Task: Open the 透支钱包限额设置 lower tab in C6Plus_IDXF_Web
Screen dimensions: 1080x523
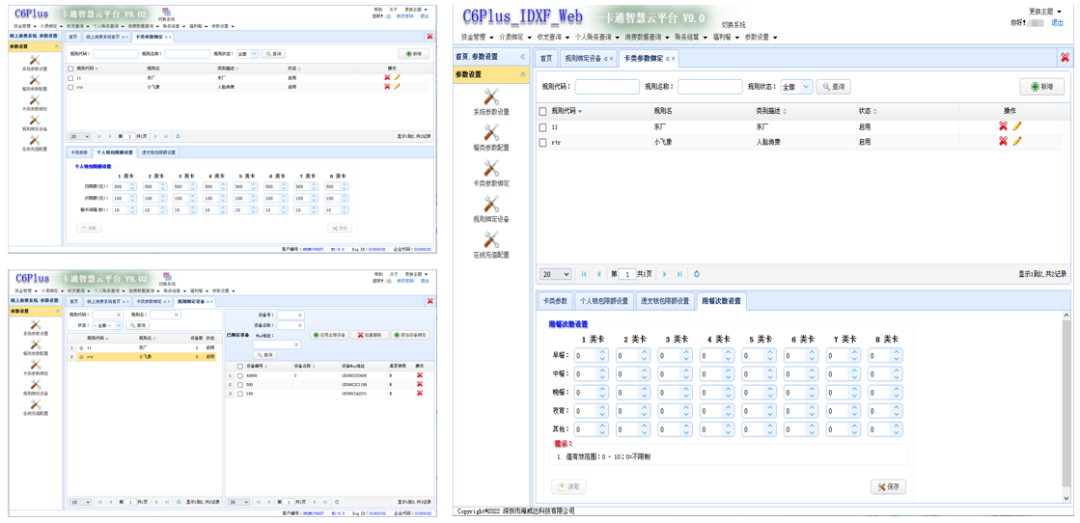Action: 663,301
